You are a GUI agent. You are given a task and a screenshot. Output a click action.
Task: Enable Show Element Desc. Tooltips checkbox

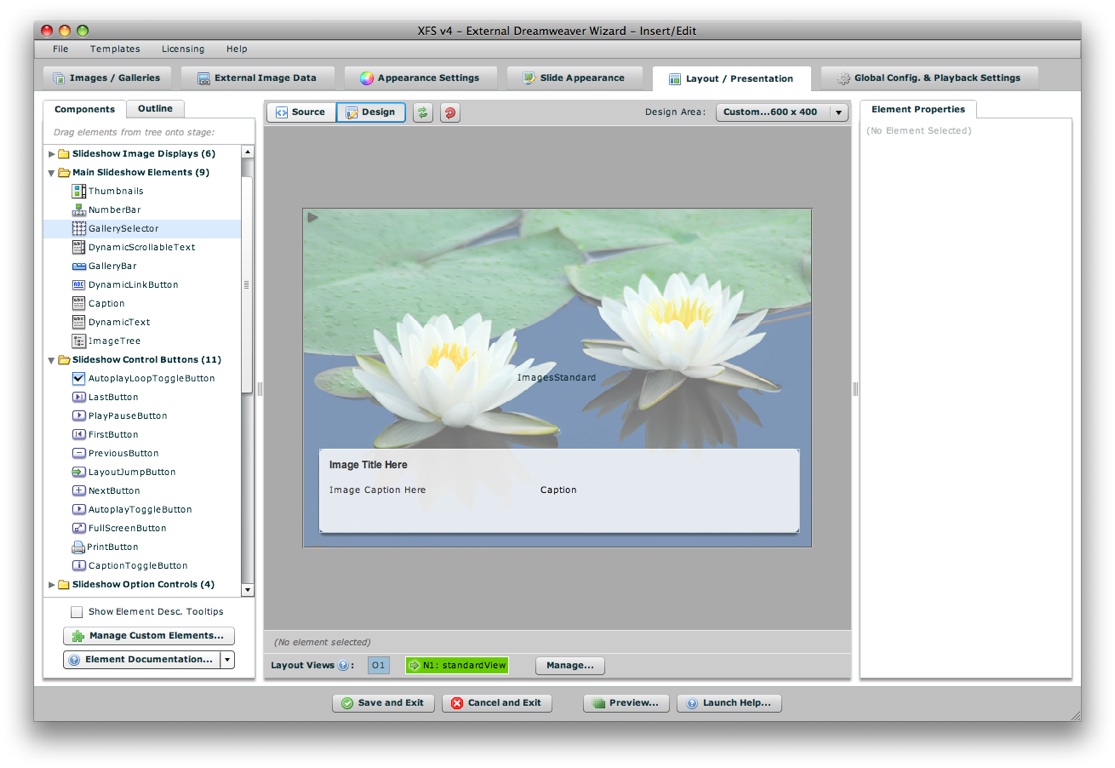coord(77,612)
